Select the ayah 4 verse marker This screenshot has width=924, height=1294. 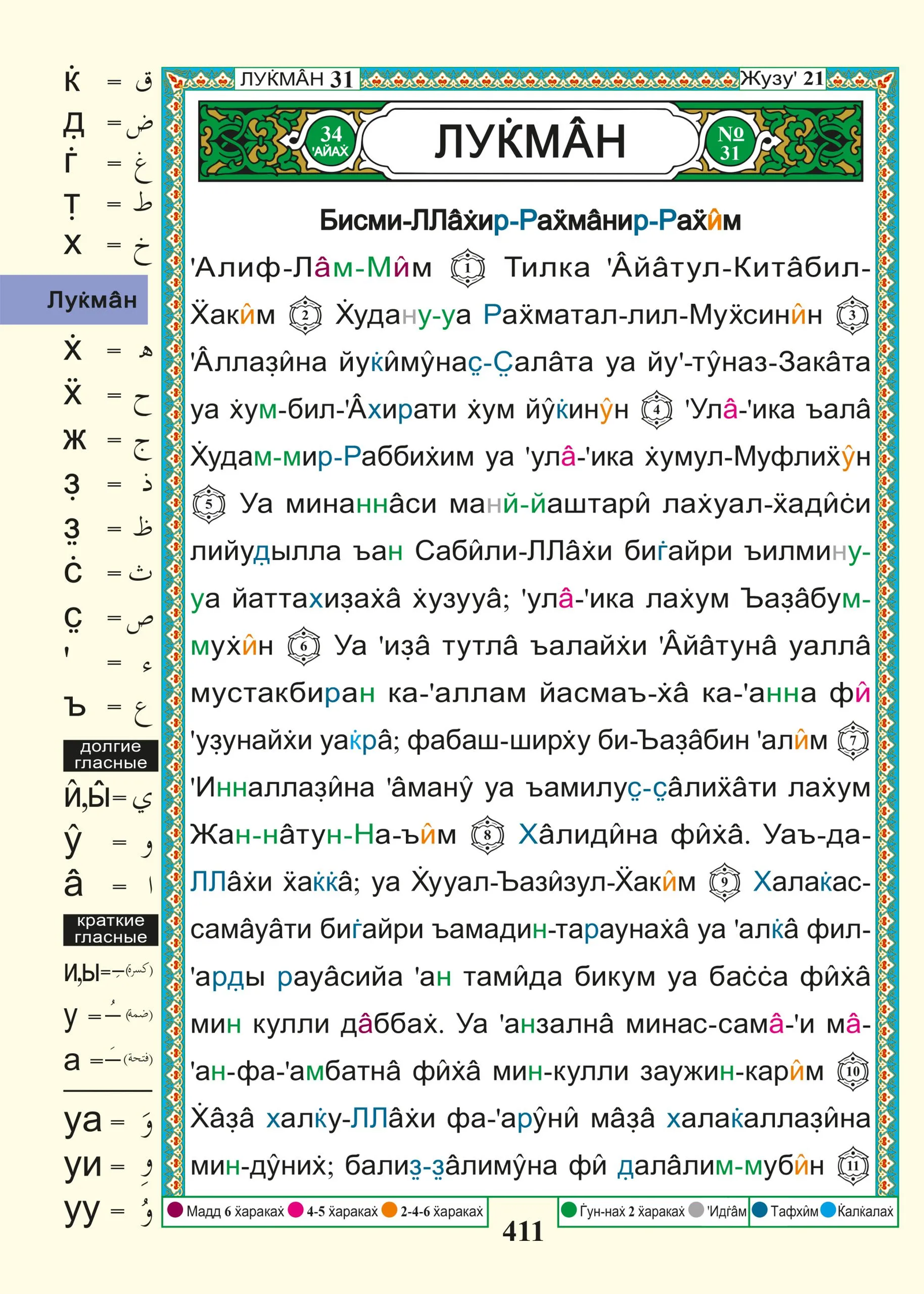(x=657, y=410)
